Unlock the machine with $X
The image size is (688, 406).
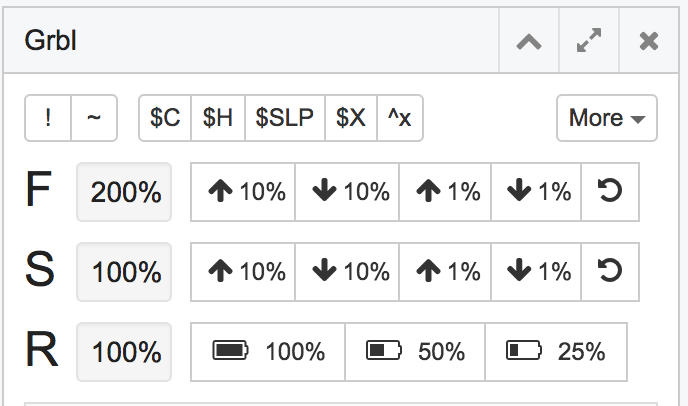click(x=350, y=118)
